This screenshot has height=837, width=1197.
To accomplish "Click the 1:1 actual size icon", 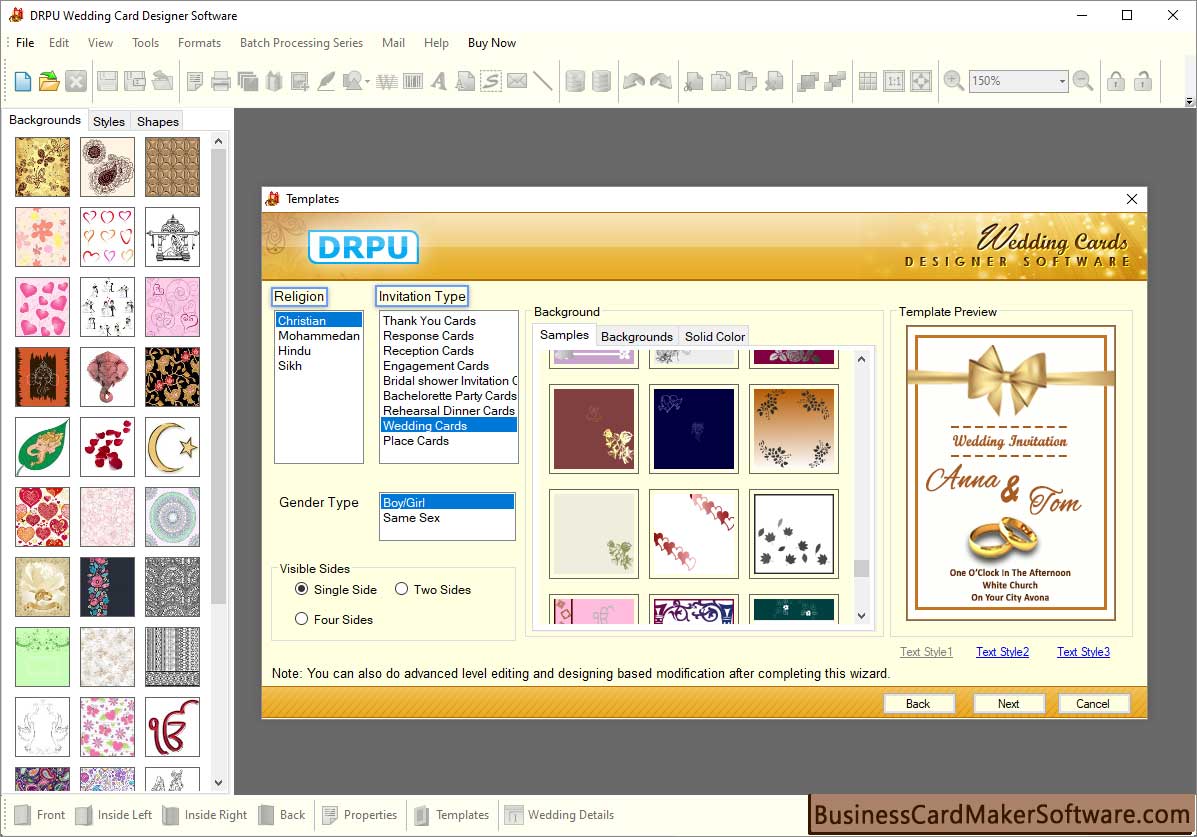I will click(894, 81).
